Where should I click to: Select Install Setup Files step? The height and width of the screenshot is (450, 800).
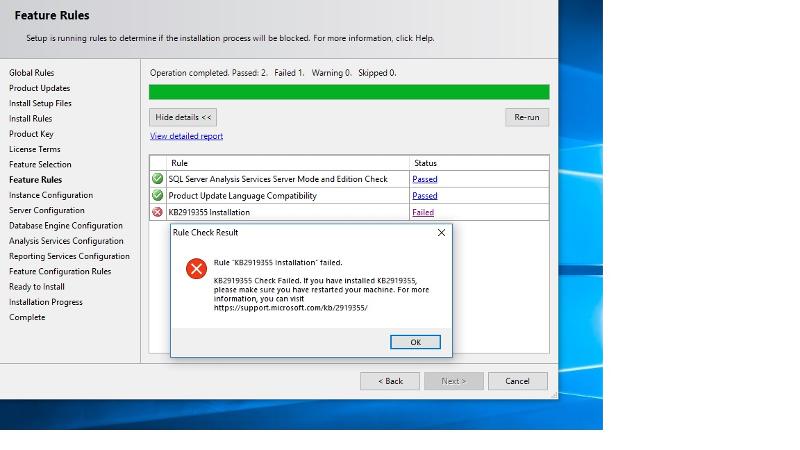(x=40, y=104)
